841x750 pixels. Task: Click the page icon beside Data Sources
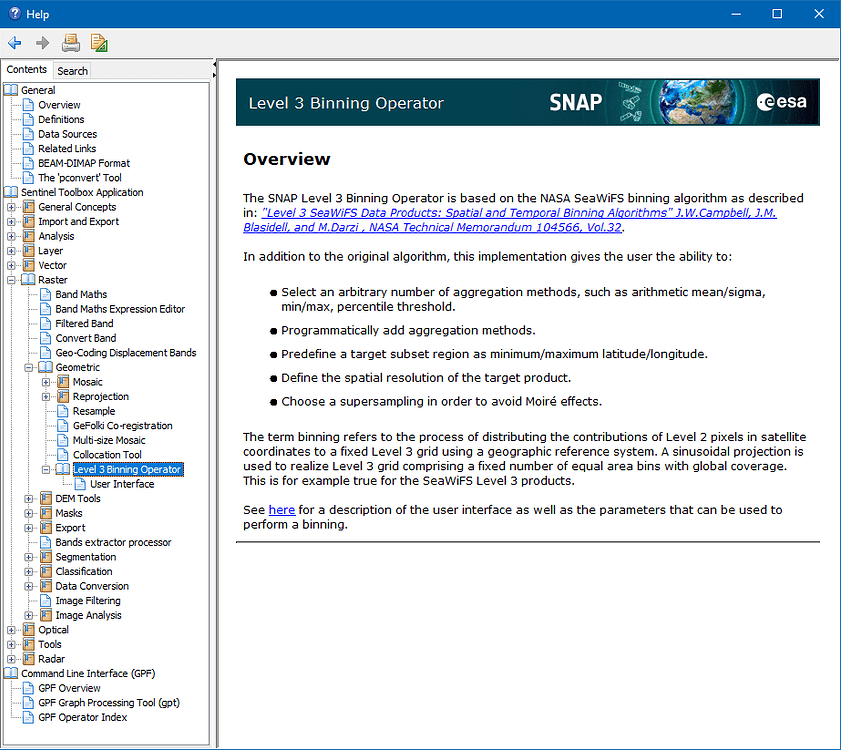tap(28, 134)
